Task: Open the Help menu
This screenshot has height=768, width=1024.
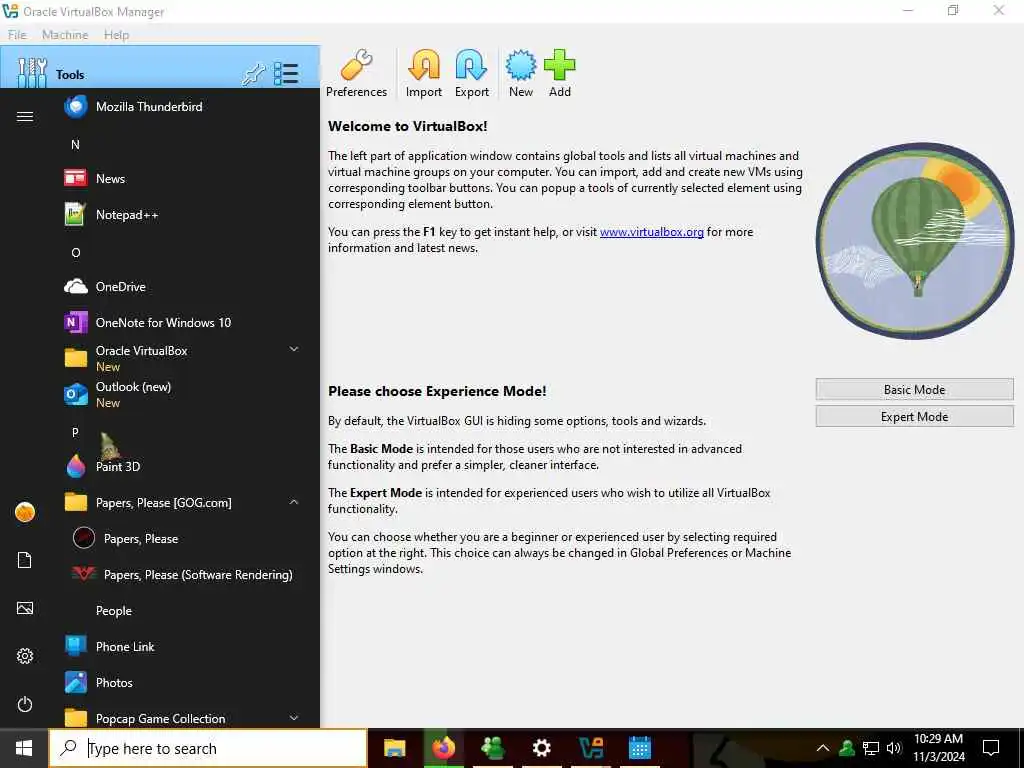Action: coord(116,35)
